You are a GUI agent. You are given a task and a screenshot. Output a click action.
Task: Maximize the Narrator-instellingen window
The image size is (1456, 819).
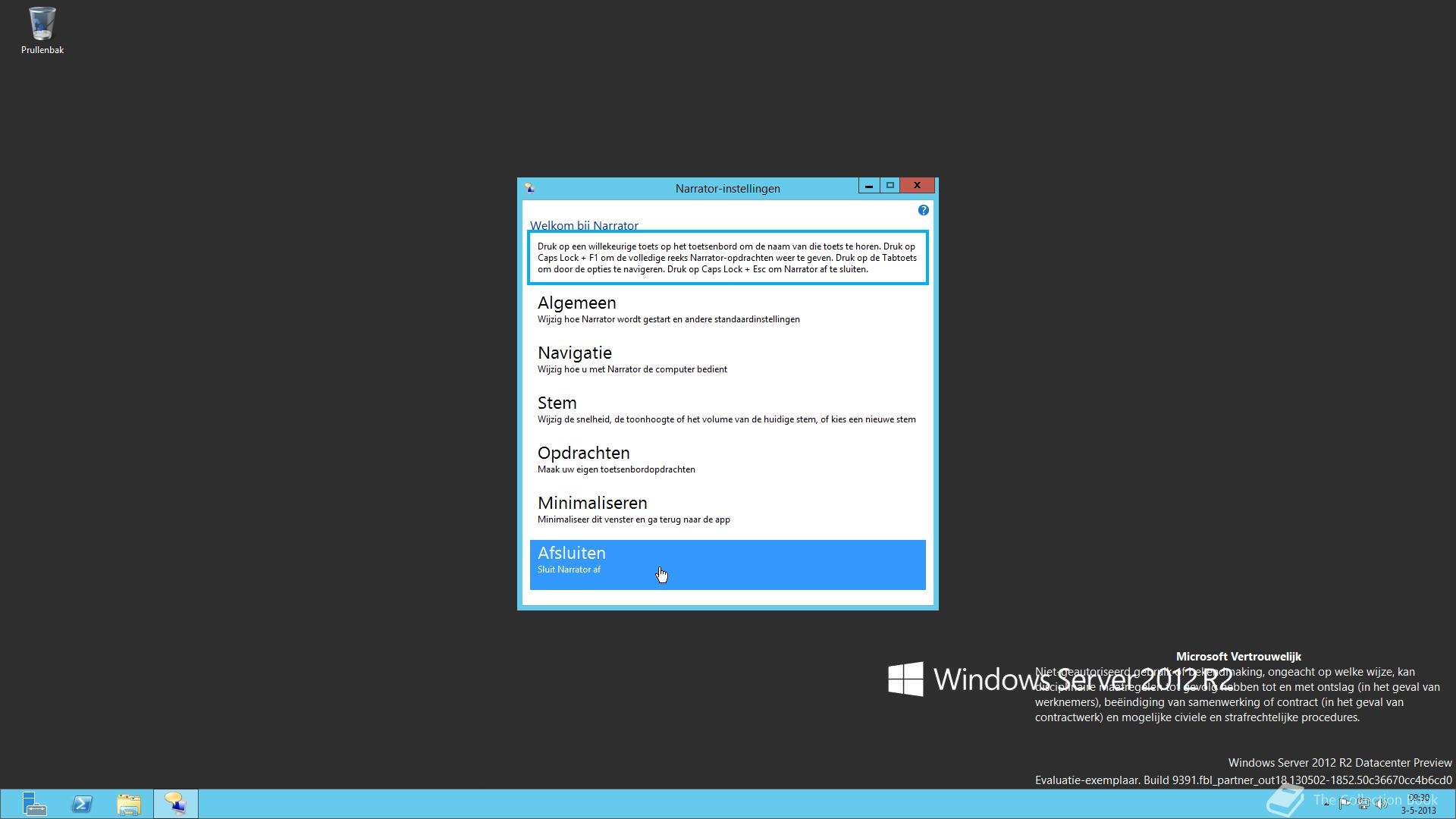click(x=890, y=186)
